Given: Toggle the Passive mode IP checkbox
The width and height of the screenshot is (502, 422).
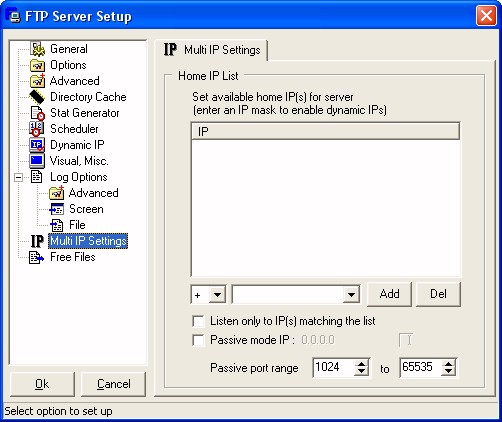Looking at the screenshot, I should tap(198, 340).
